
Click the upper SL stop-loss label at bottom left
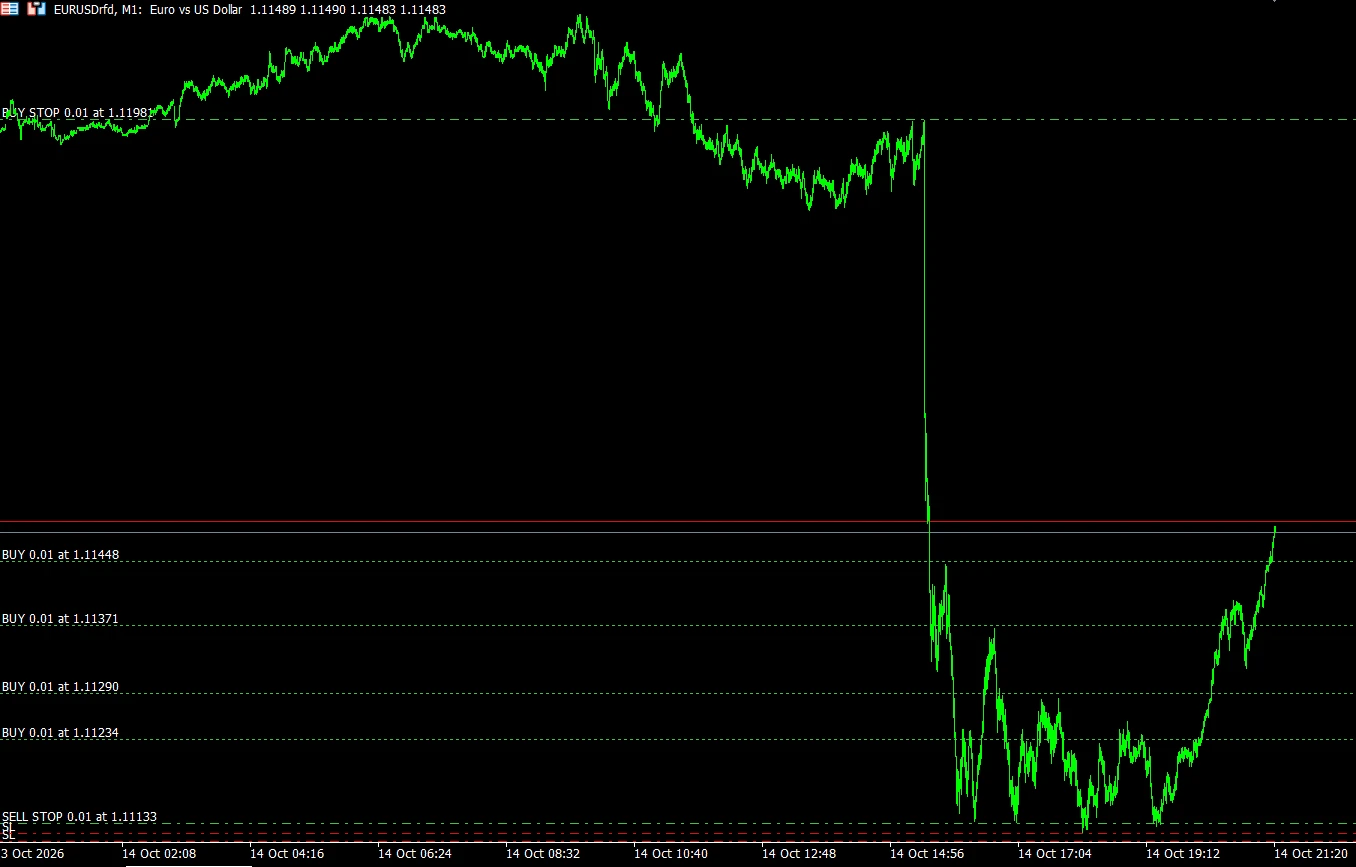coord(8,827)
